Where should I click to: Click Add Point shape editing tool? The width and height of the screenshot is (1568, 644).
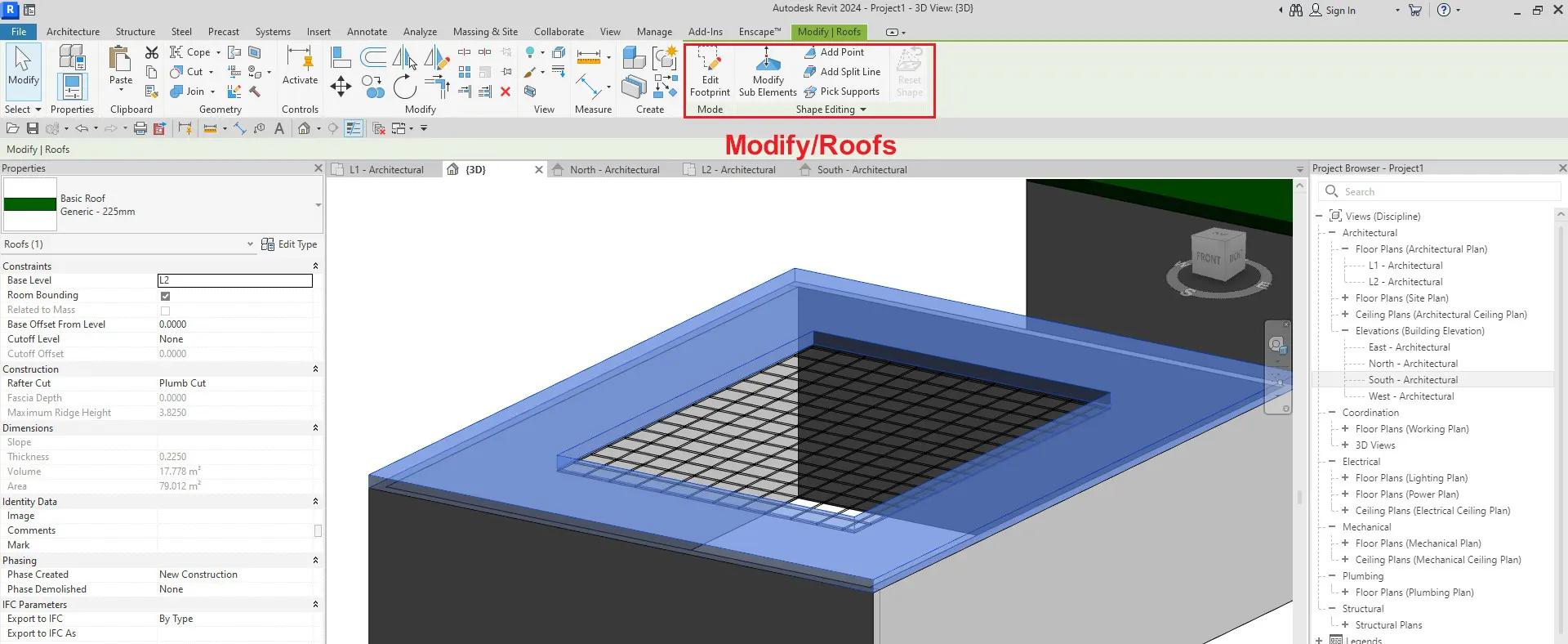pos(834,52)
